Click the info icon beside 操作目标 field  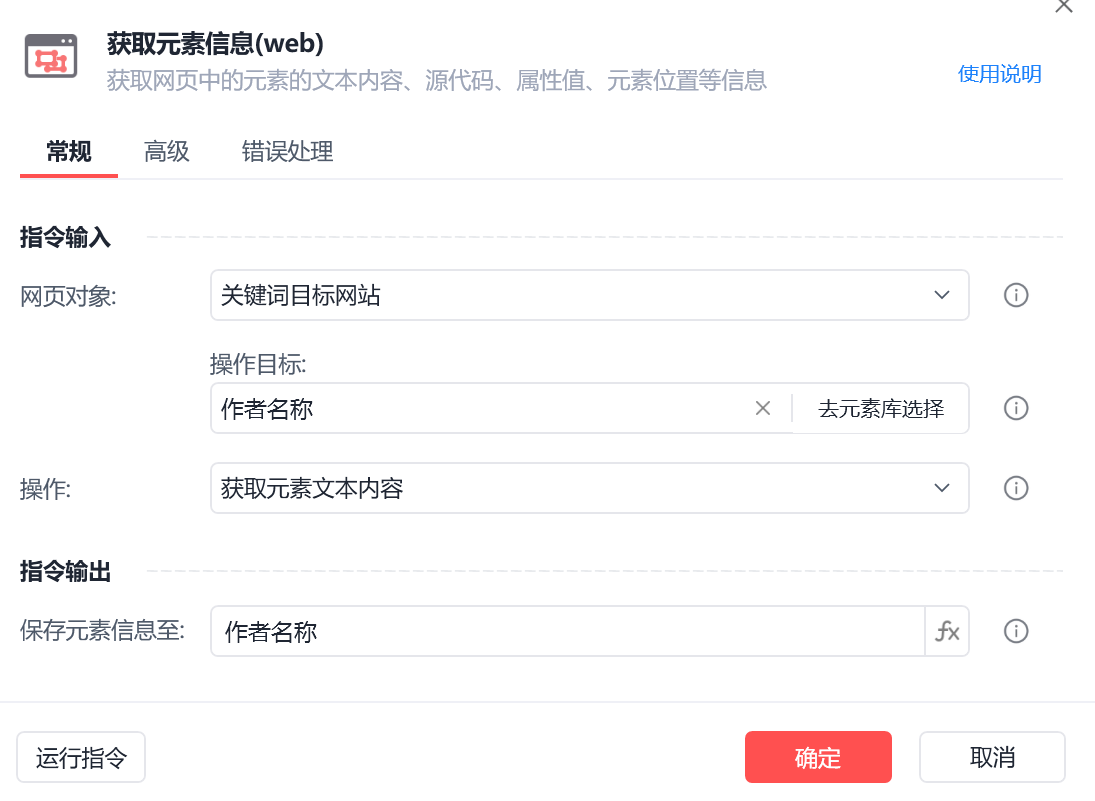[1015, 409]
